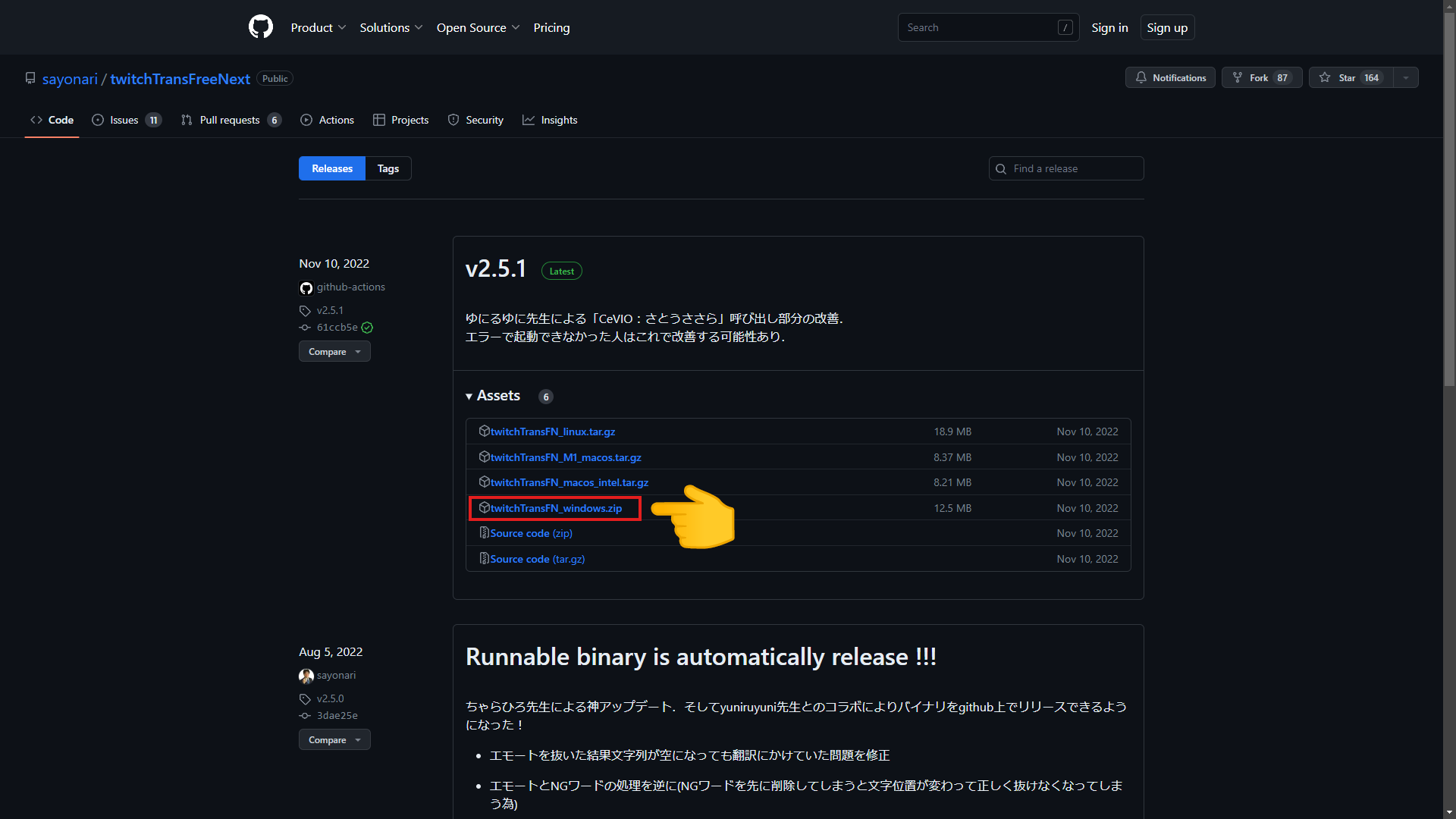Open the Notifications bell

coord(1142,77)
